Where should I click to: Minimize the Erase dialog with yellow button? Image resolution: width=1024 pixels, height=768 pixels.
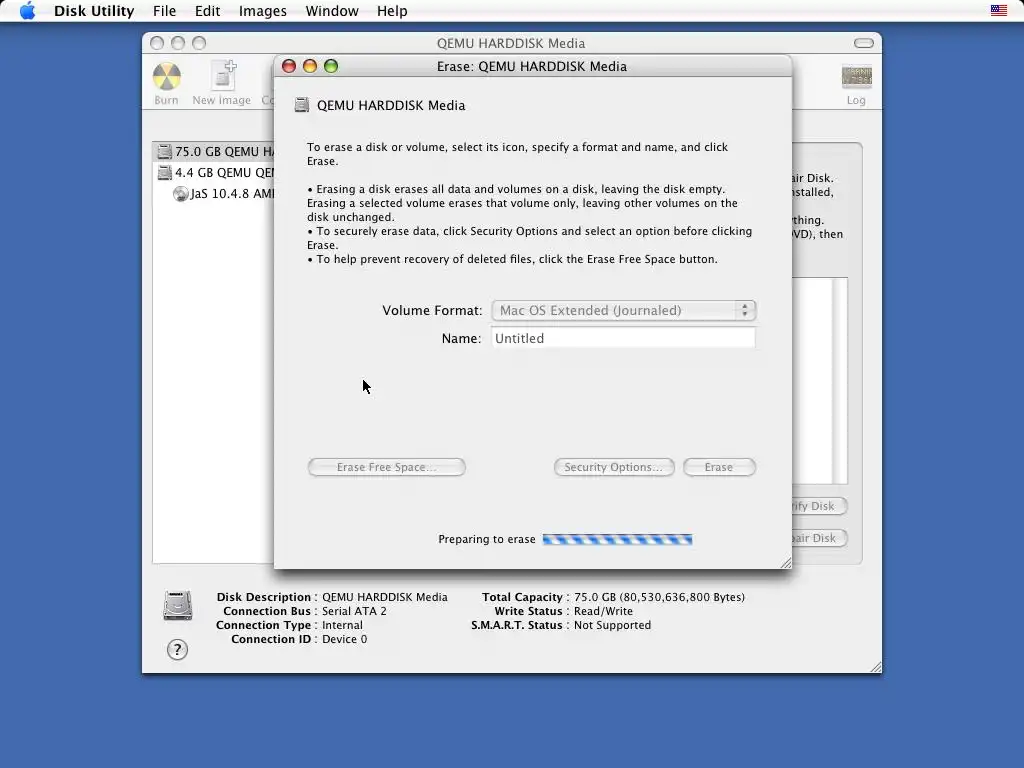pyautogui.click(x=310, y=66)
